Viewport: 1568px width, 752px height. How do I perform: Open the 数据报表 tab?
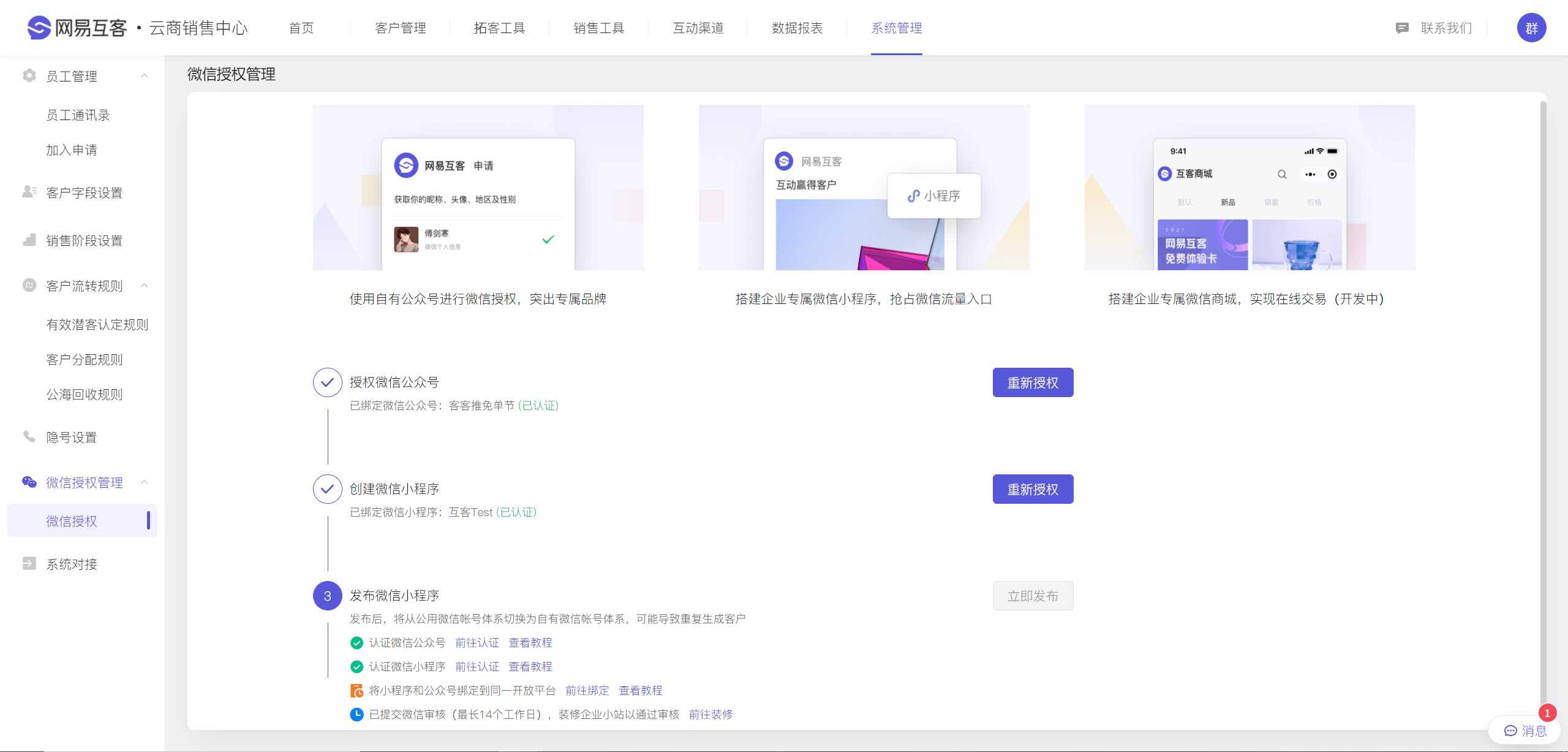coord(797,28)
